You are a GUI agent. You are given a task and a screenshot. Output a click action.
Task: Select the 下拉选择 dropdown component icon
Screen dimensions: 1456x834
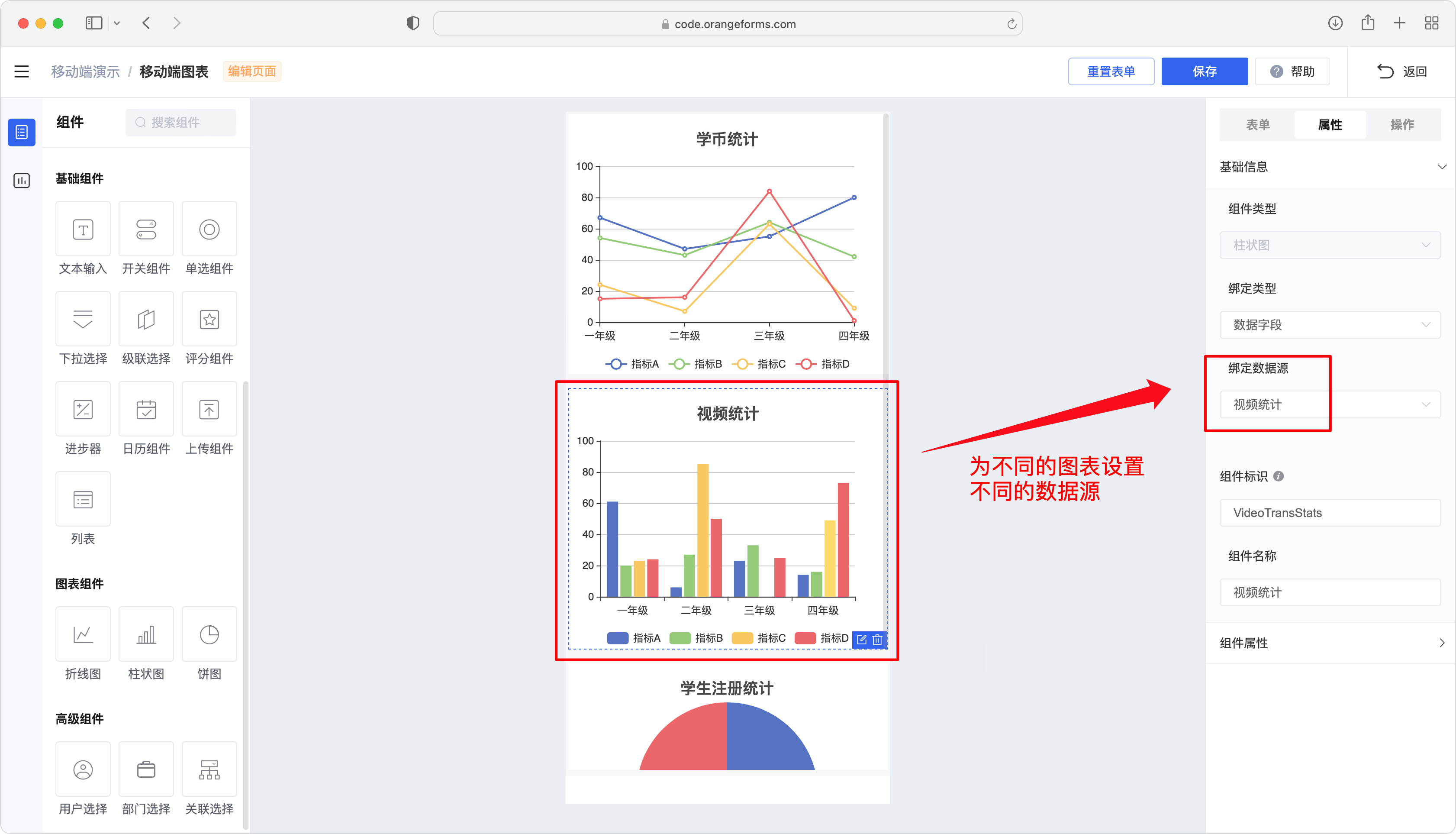[83, 319]
